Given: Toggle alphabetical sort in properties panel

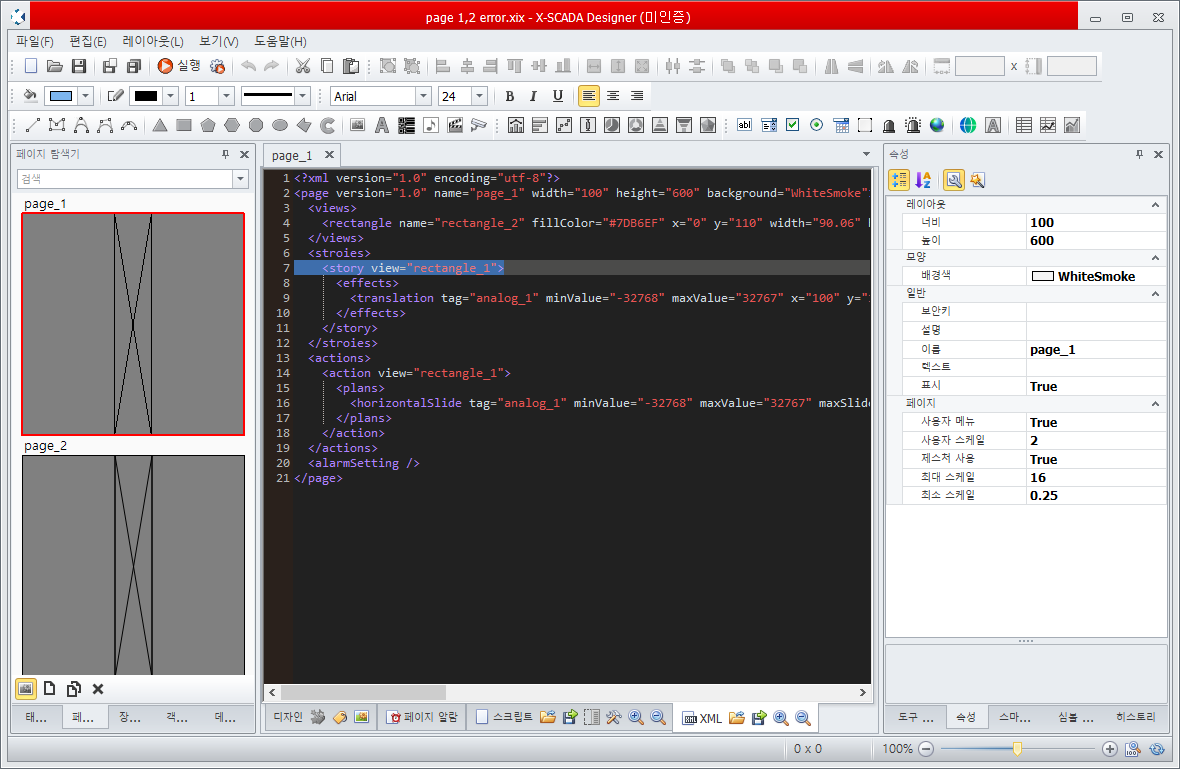Looking at the screenshot, I should 923,180.
